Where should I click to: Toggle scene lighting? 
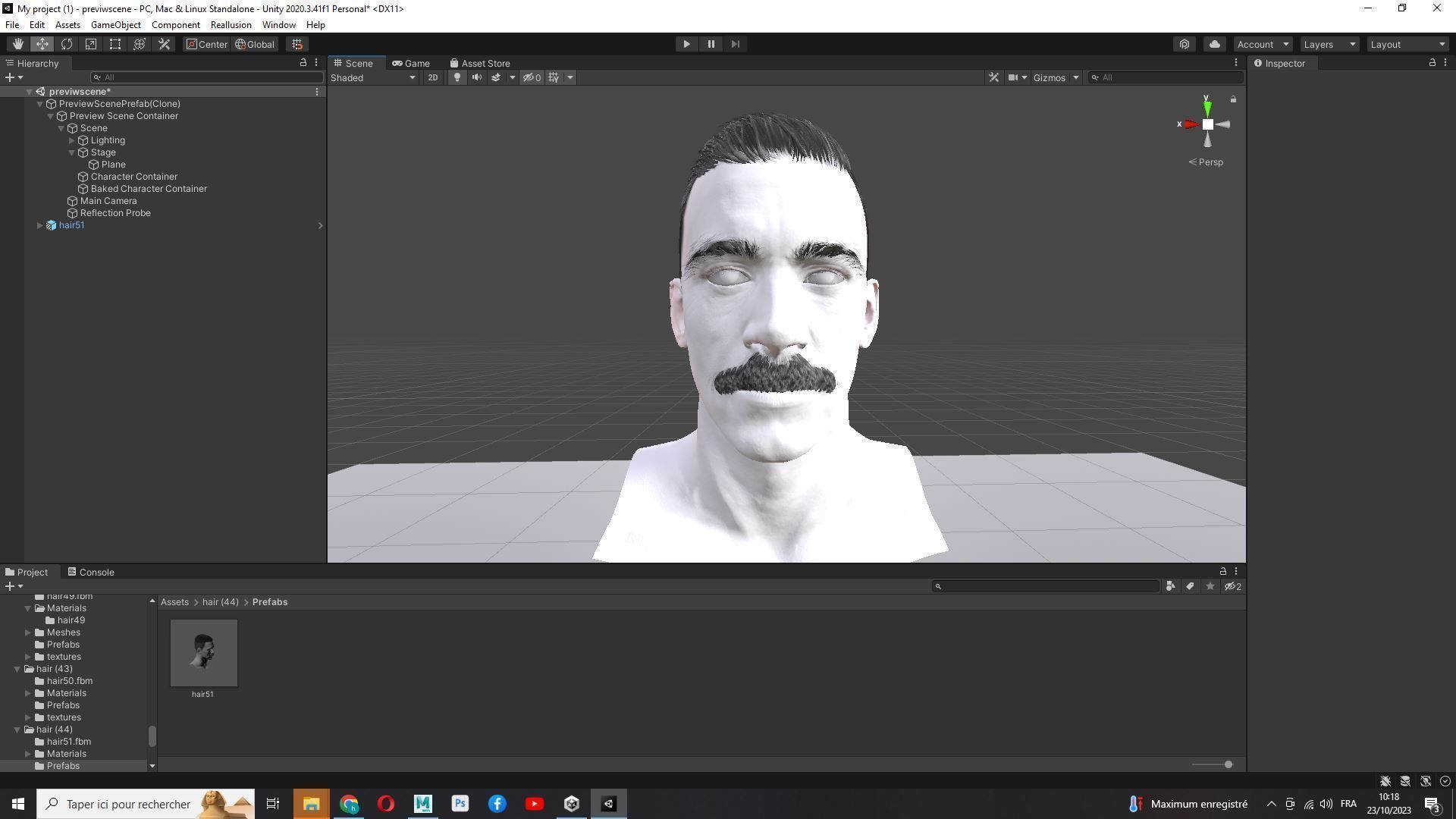[457, 77]
